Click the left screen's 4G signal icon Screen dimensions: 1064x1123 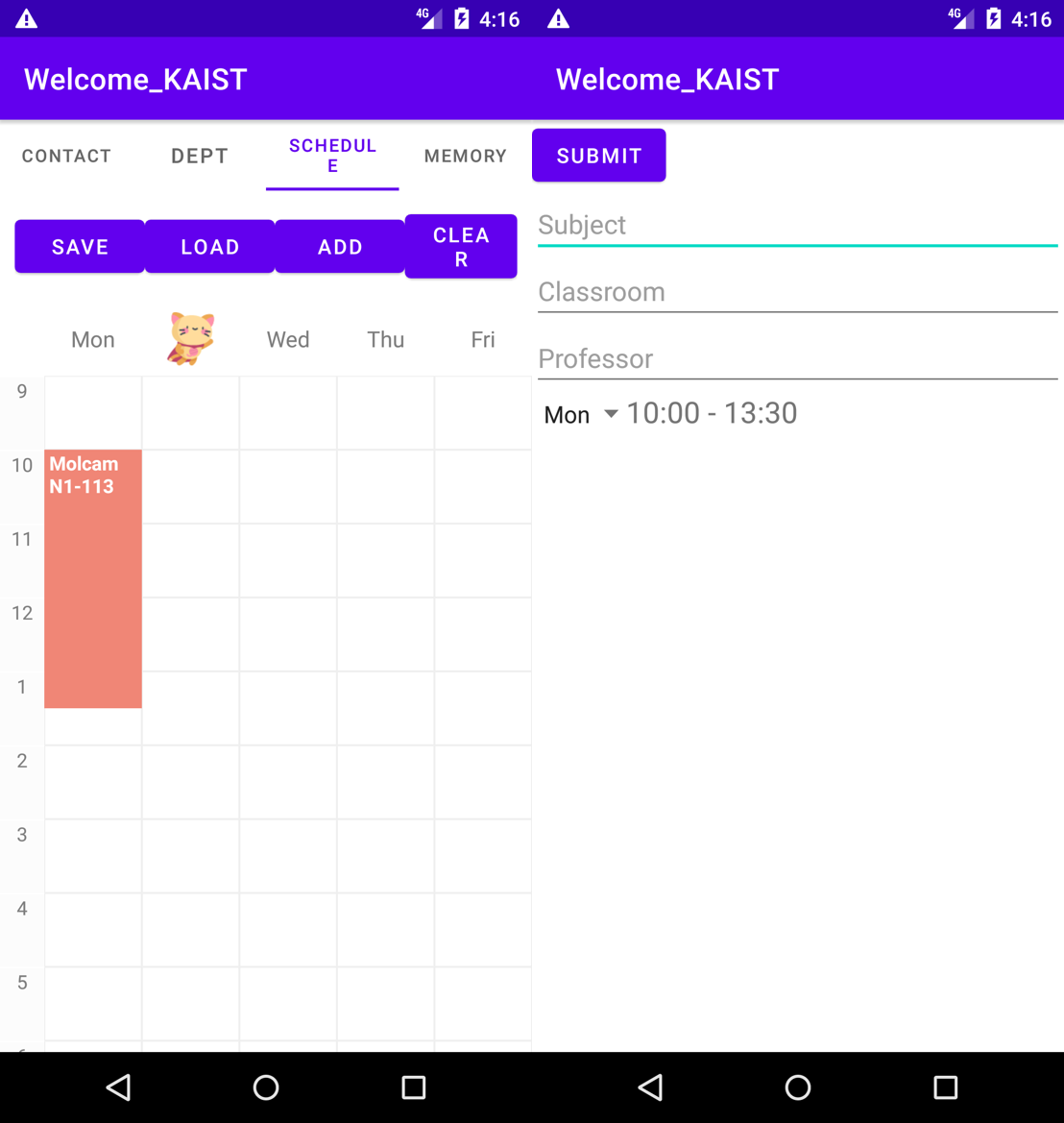(429, 18)
